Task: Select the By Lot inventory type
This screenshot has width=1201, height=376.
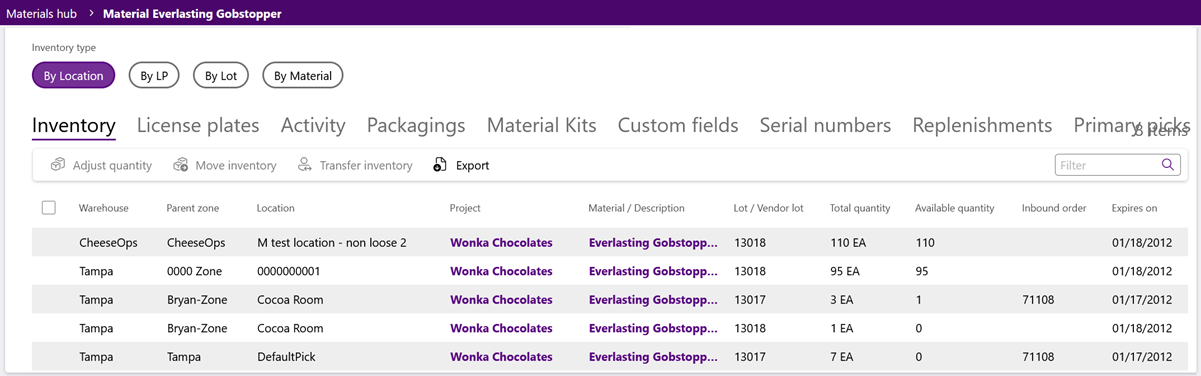Action: click(x=221, y=75)
